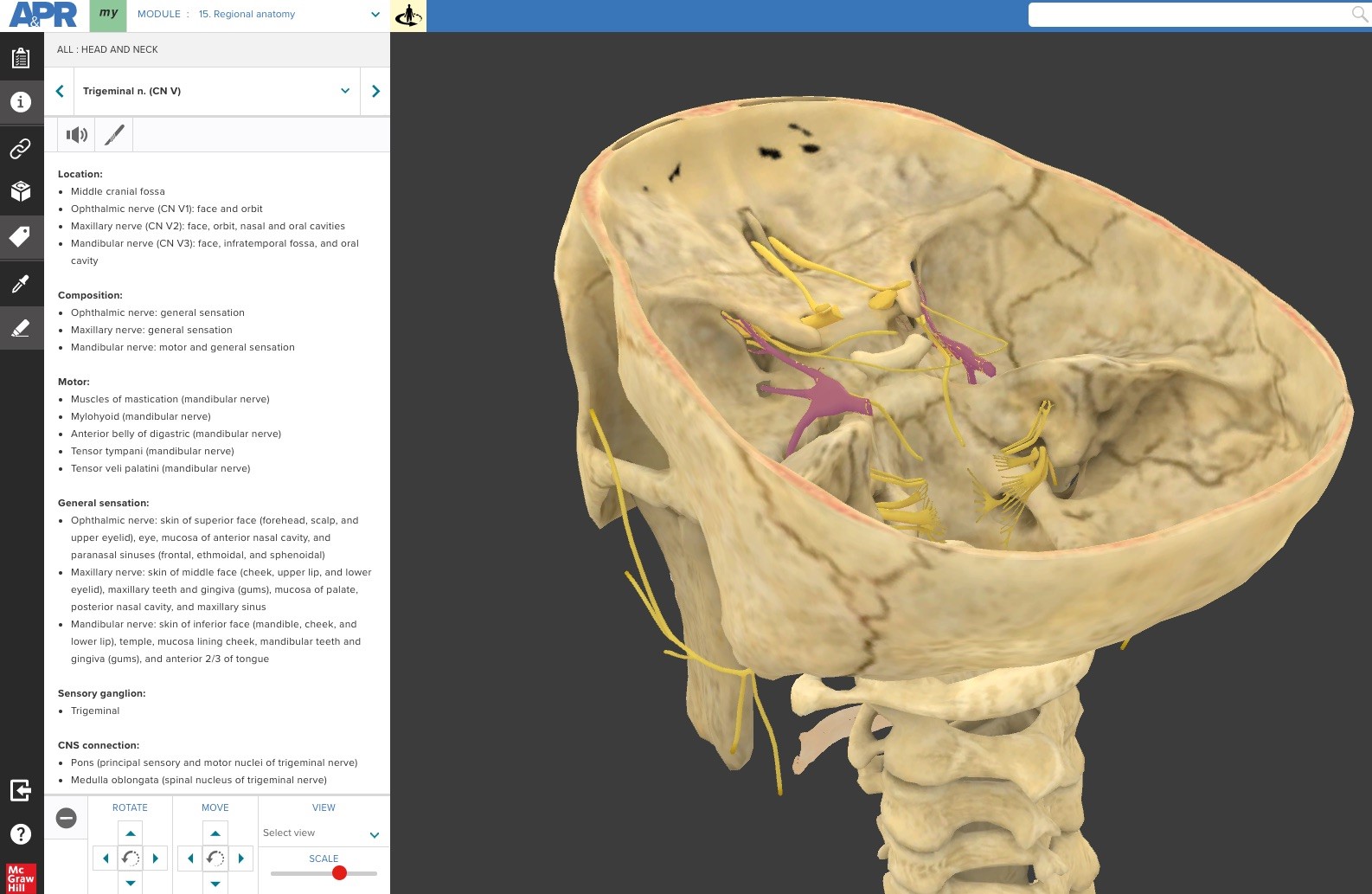This screenshot has width=1372, height=894.
Task: Select the information sidebar icon
Action: click(21, 102)
